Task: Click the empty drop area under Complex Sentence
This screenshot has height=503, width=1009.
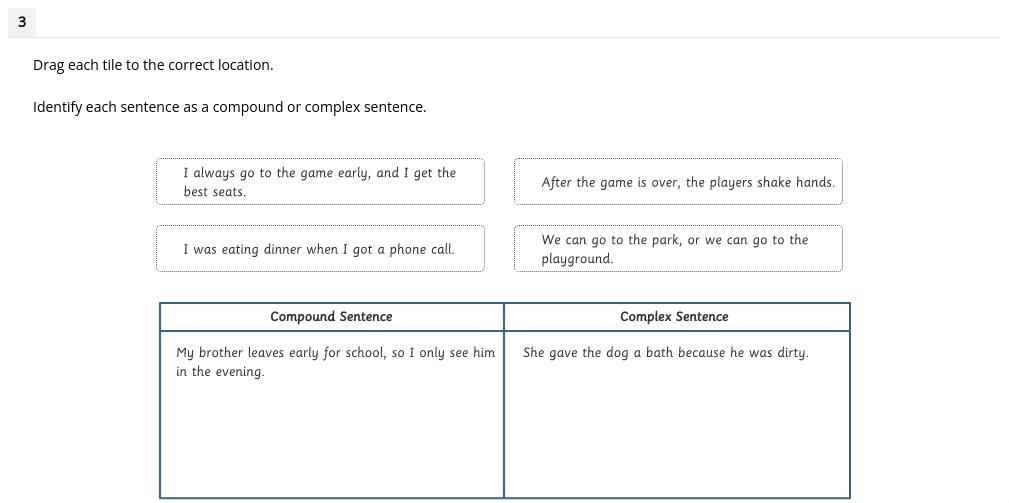Action: pos(676,430)
